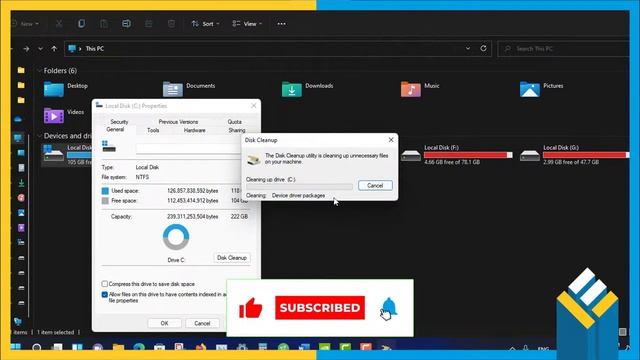Viewport: 640px width, 360px height.
Task: Click the gray Free space color swatch
Action: 105,201
